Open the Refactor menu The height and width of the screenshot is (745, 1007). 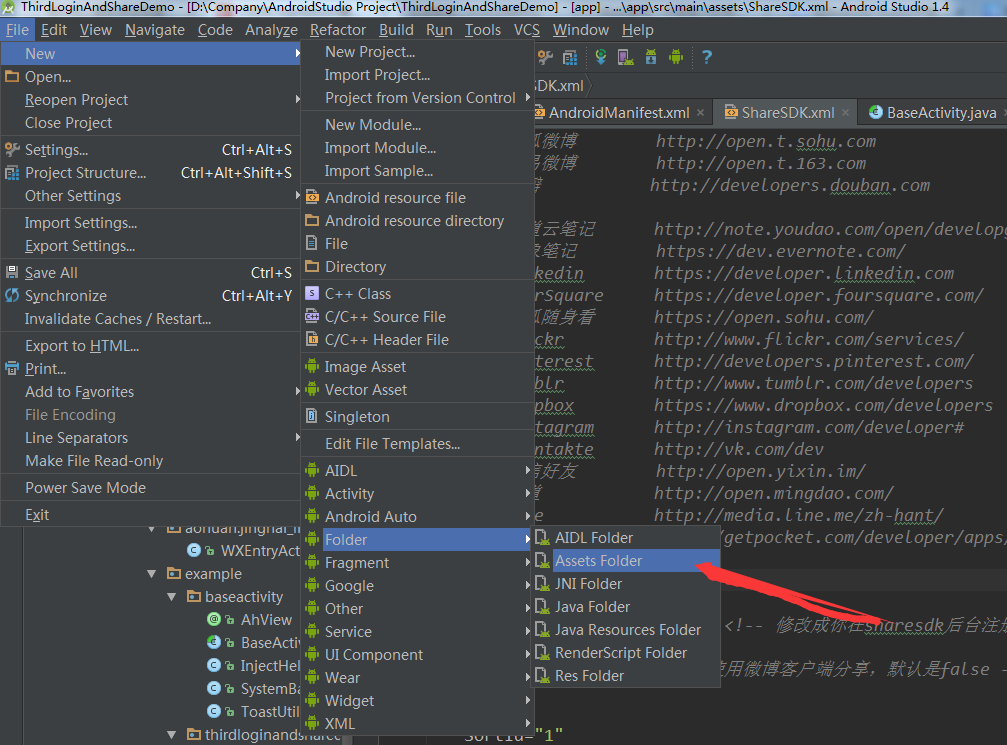click(338, 30)
